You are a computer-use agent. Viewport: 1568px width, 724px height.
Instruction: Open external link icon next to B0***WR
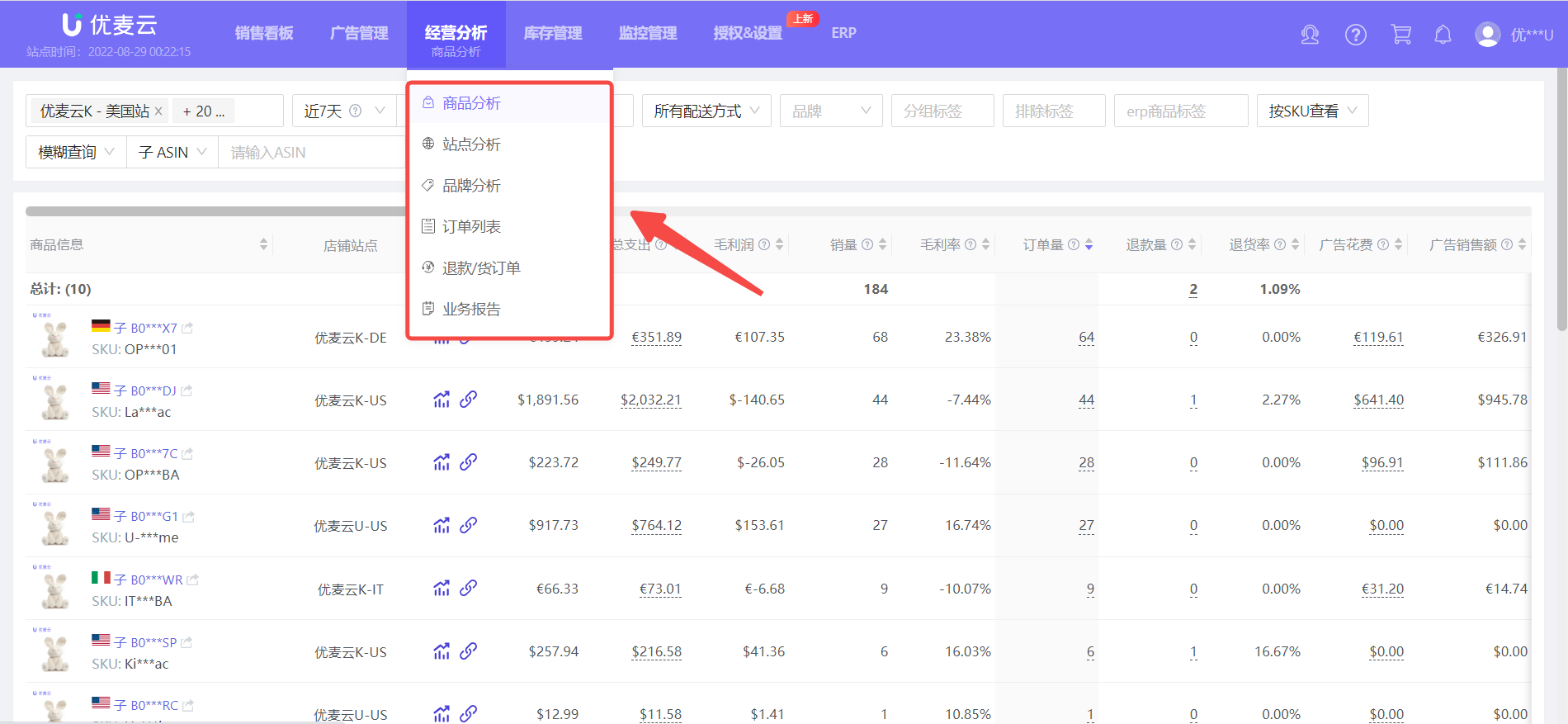click(x=192, y=580)
